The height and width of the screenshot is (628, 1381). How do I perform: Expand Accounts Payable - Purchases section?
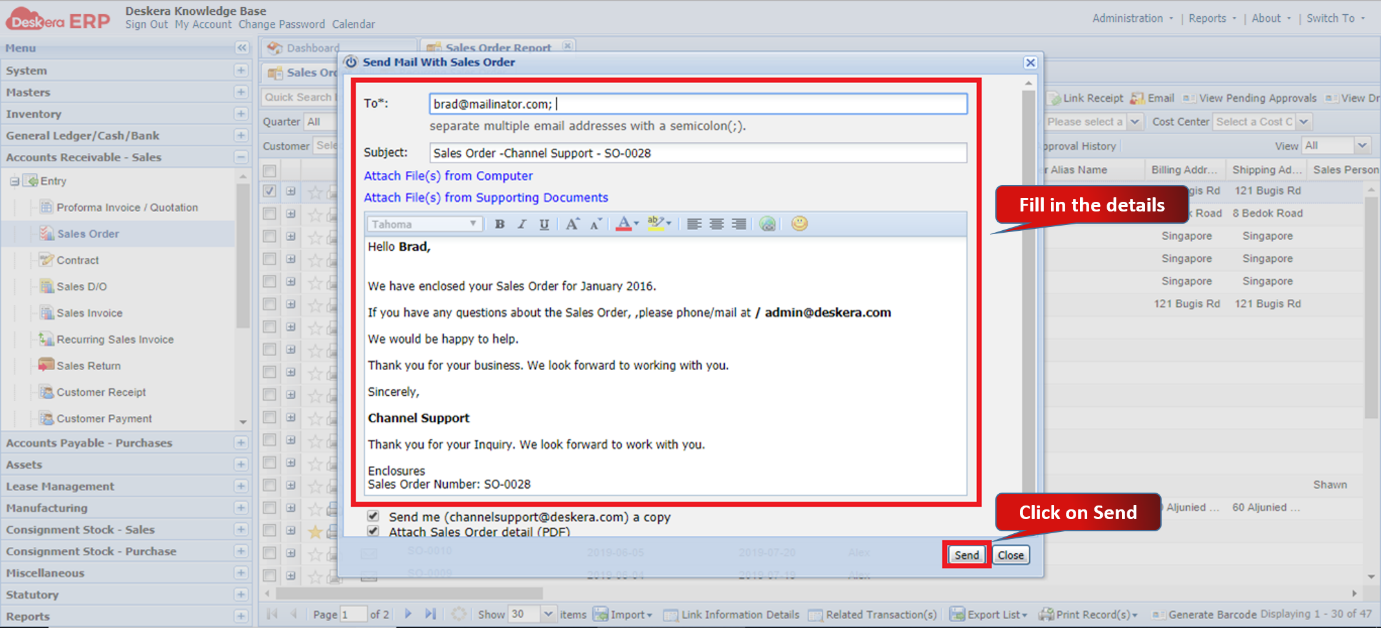241,443
